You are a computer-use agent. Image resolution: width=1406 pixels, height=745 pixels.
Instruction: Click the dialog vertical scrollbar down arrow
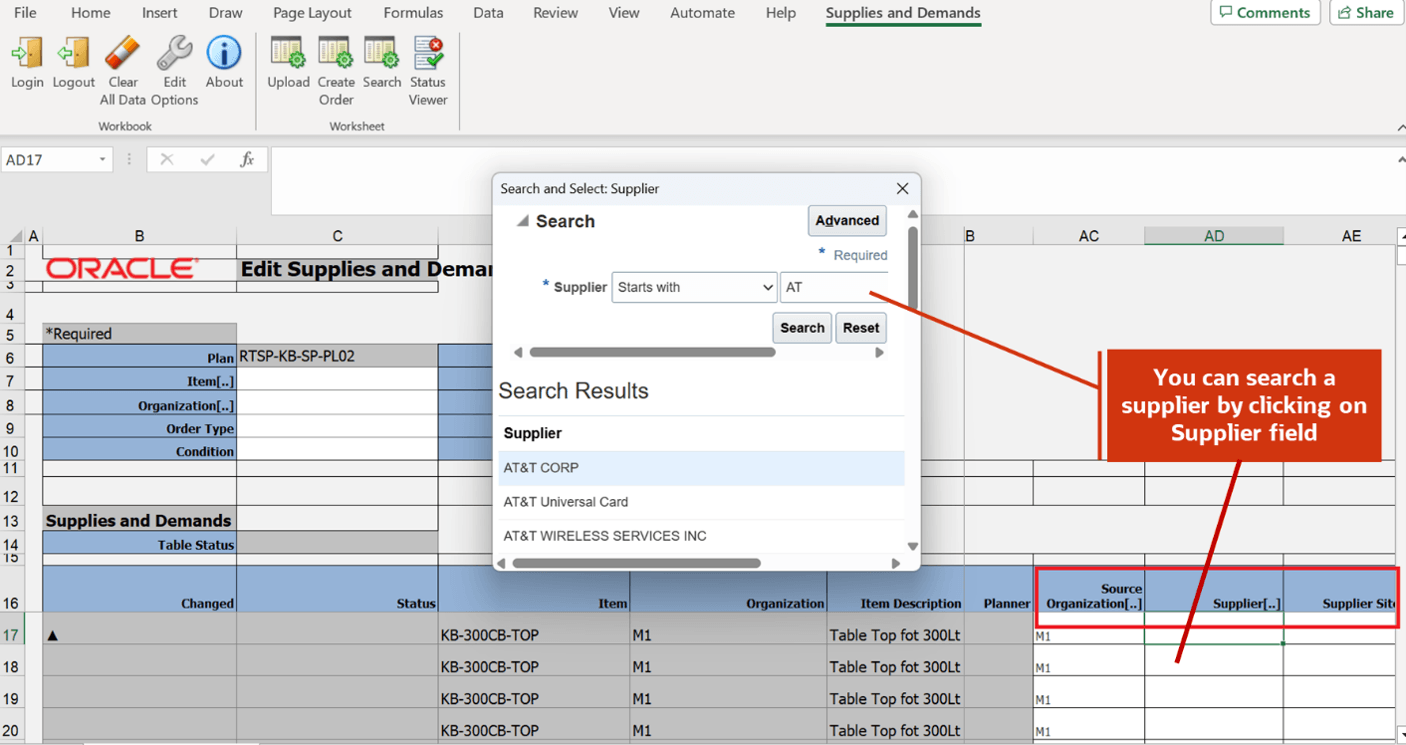(x=912, y=546)
